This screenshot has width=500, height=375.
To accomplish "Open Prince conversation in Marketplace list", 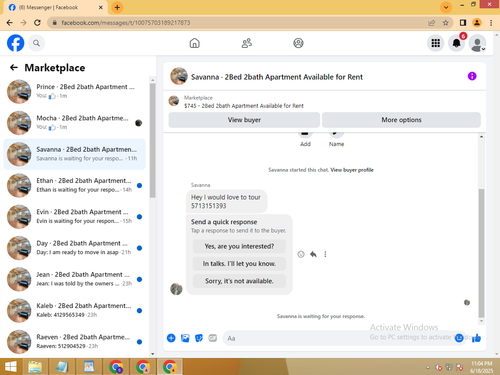I will point(75,91).
